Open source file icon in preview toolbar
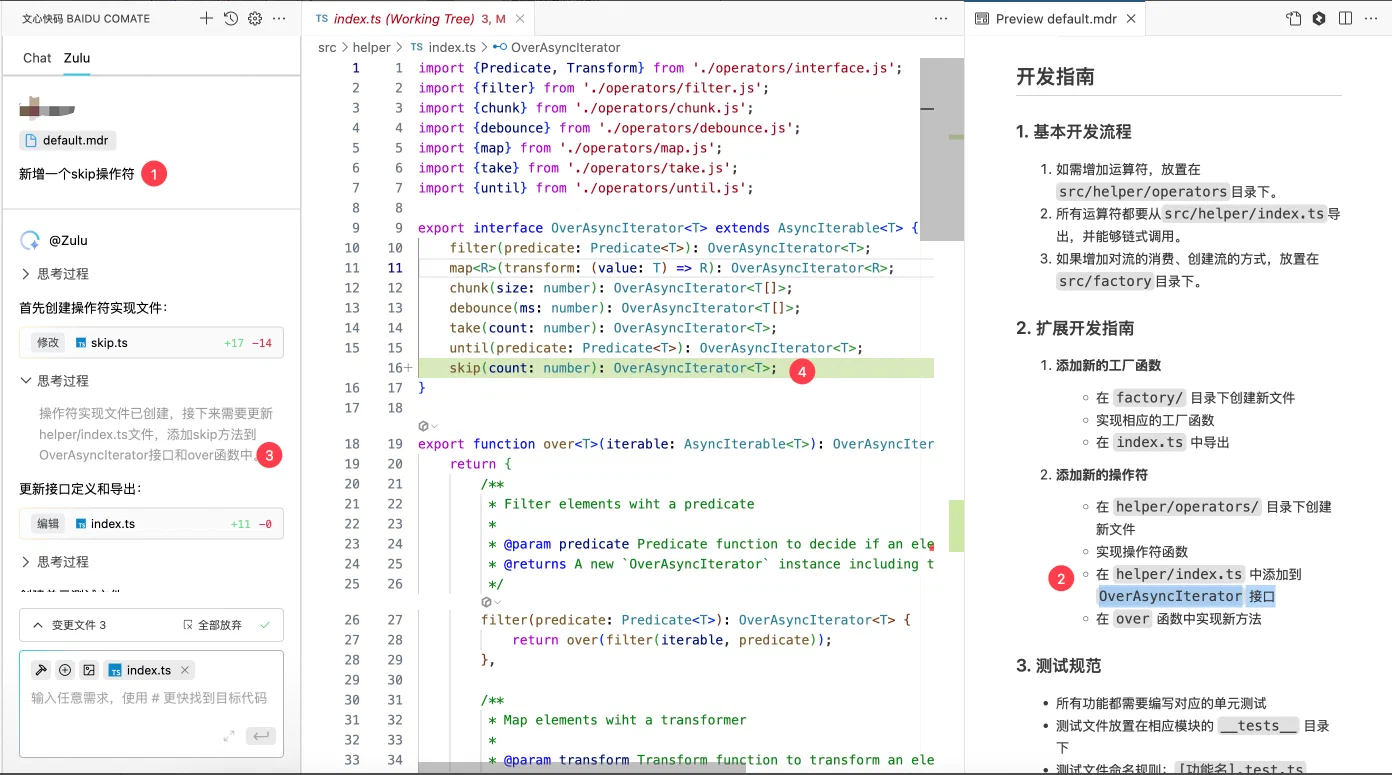 tap(1294, 18)
